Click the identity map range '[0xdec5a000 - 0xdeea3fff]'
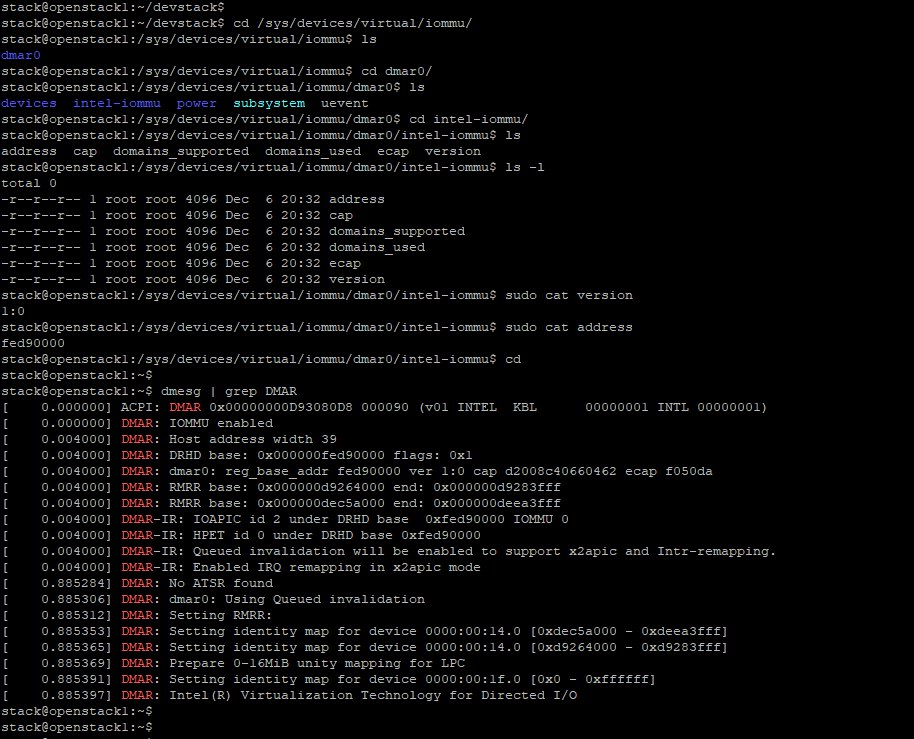 [629, 631]
